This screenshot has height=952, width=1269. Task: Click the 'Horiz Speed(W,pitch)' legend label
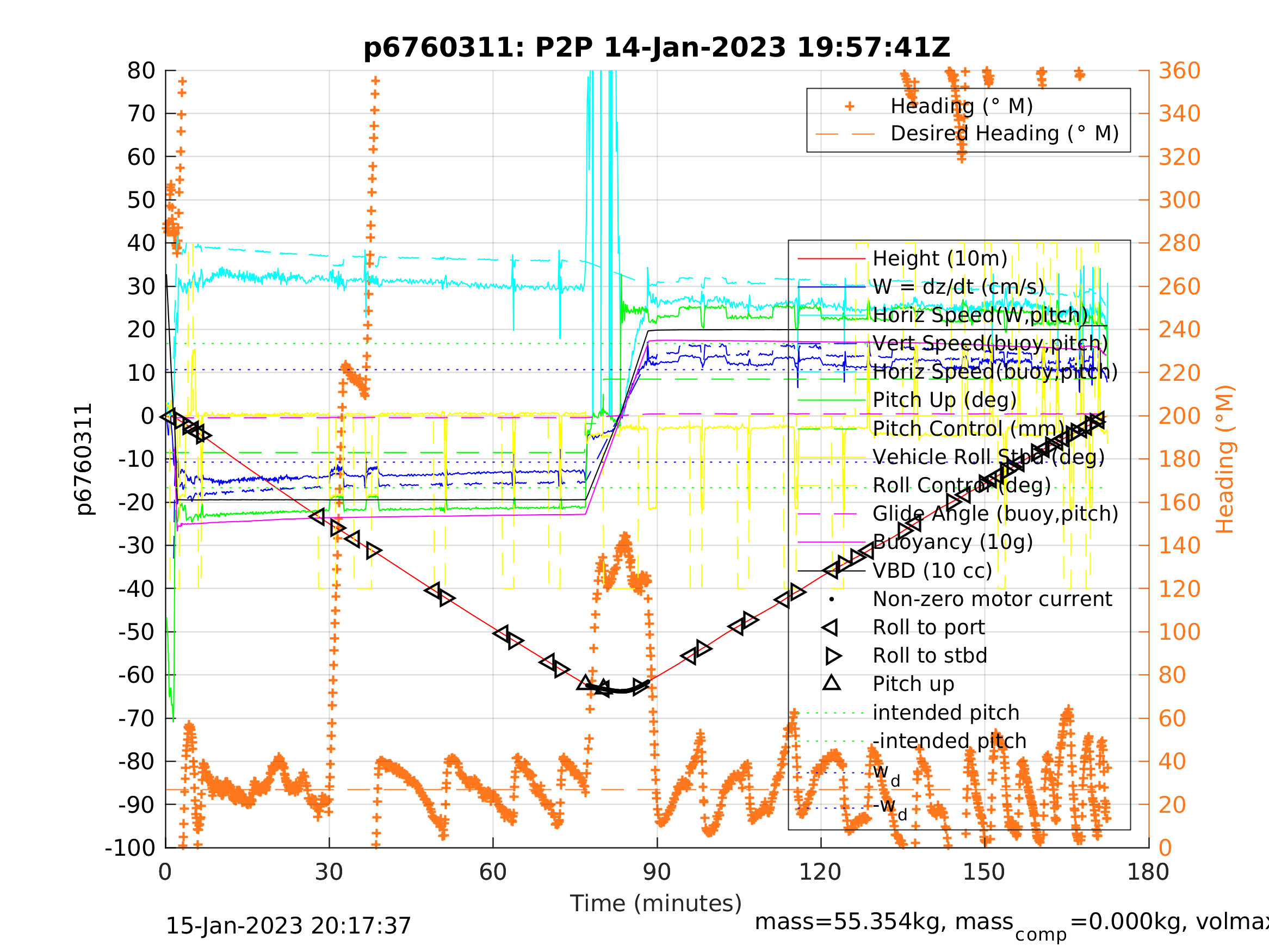click(980, 315)
